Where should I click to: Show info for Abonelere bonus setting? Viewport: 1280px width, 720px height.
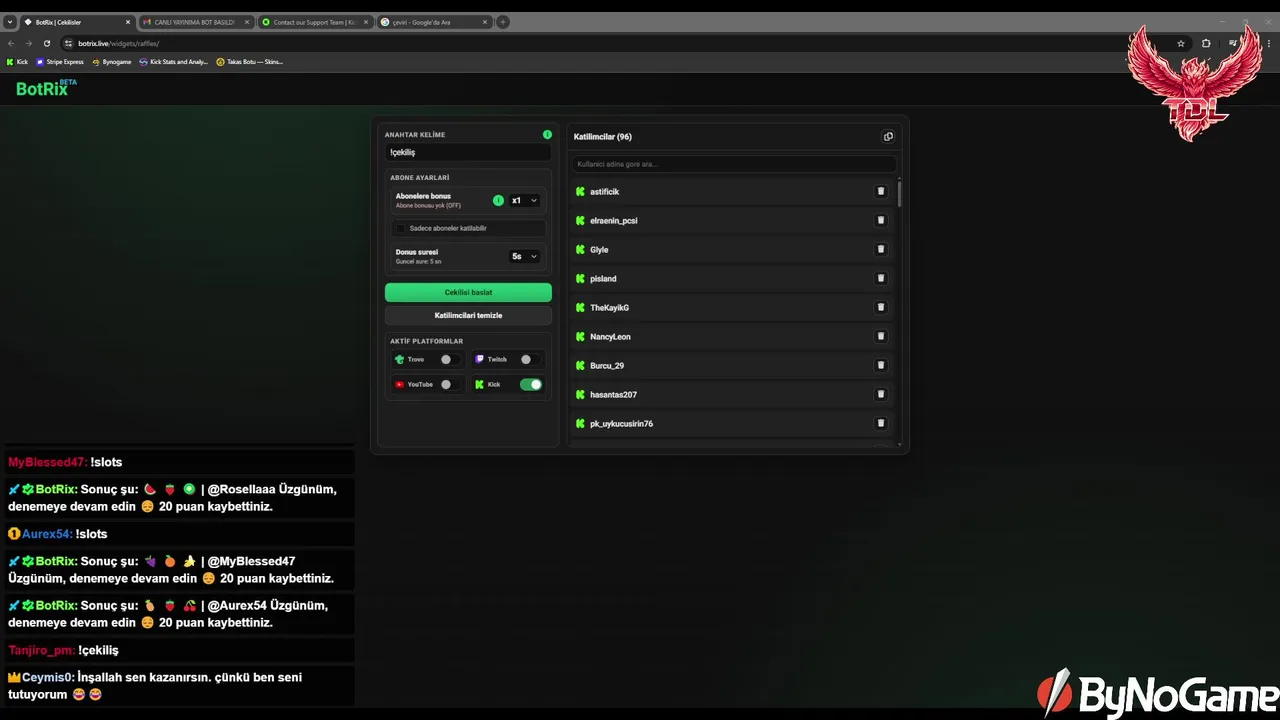coord(498,200)
